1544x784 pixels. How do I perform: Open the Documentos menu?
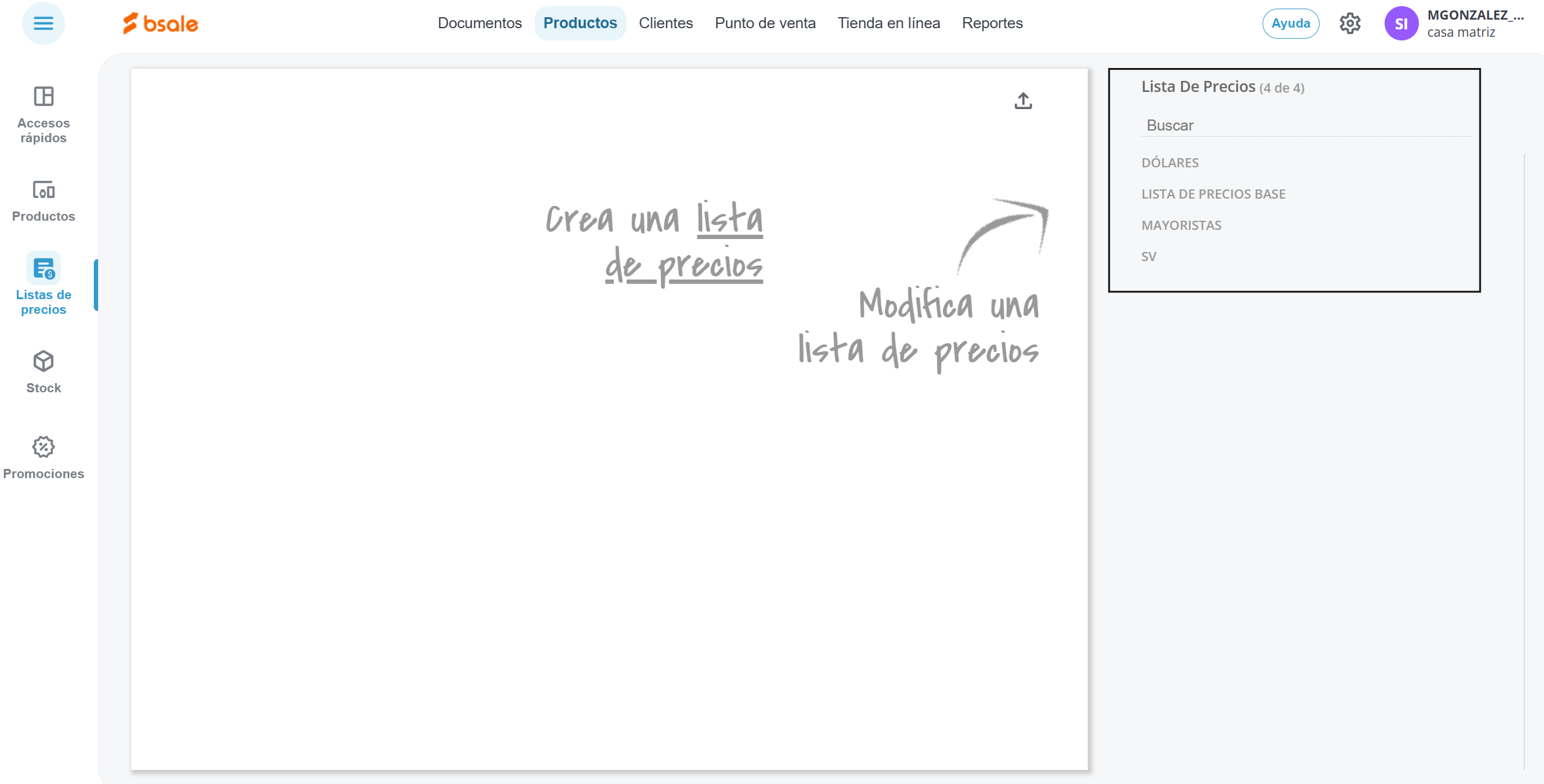point(480,23)
